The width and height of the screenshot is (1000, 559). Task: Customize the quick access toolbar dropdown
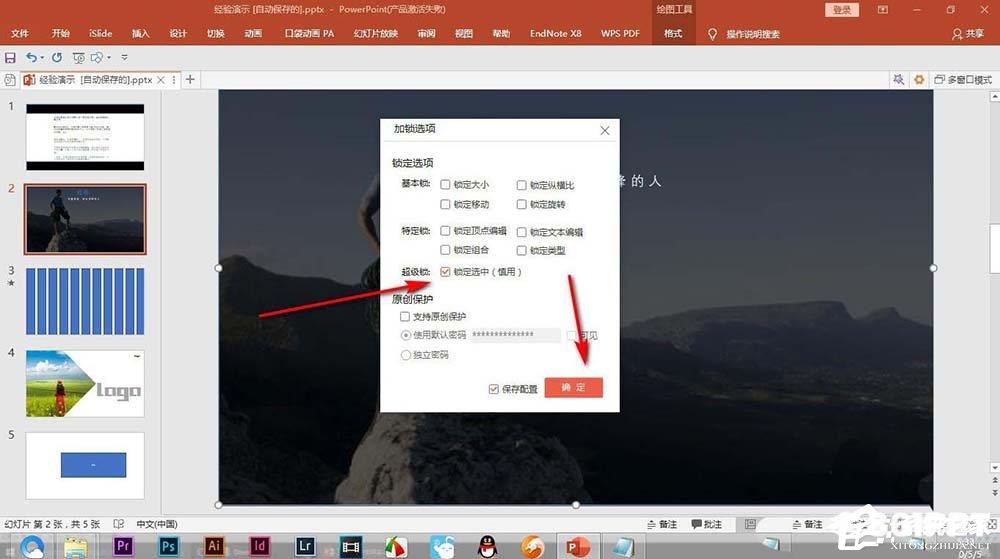124,57
